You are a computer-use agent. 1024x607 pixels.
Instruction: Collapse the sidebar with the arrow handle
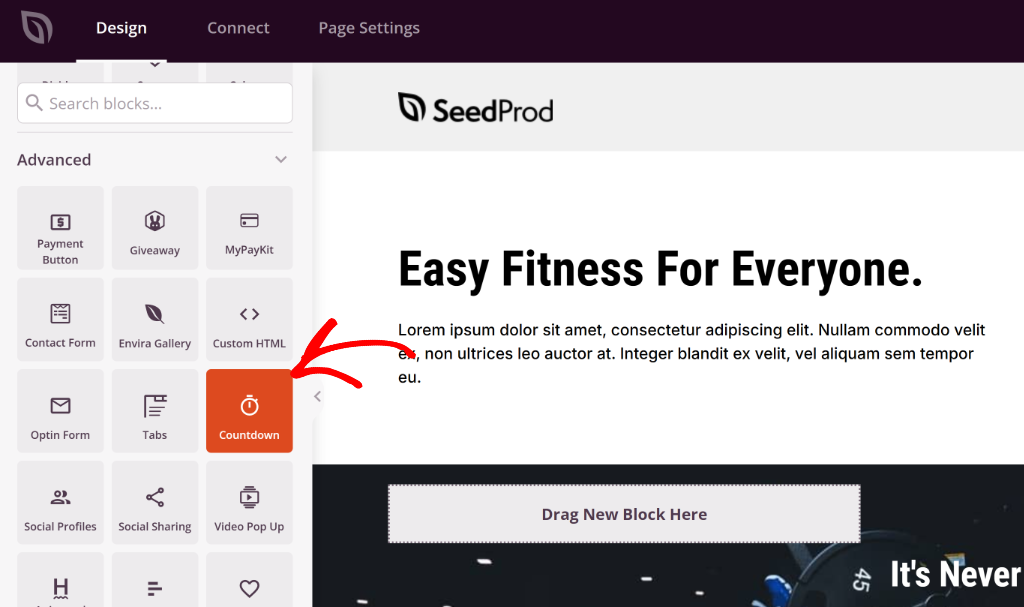pyautogui.click(x=317, y=396)
